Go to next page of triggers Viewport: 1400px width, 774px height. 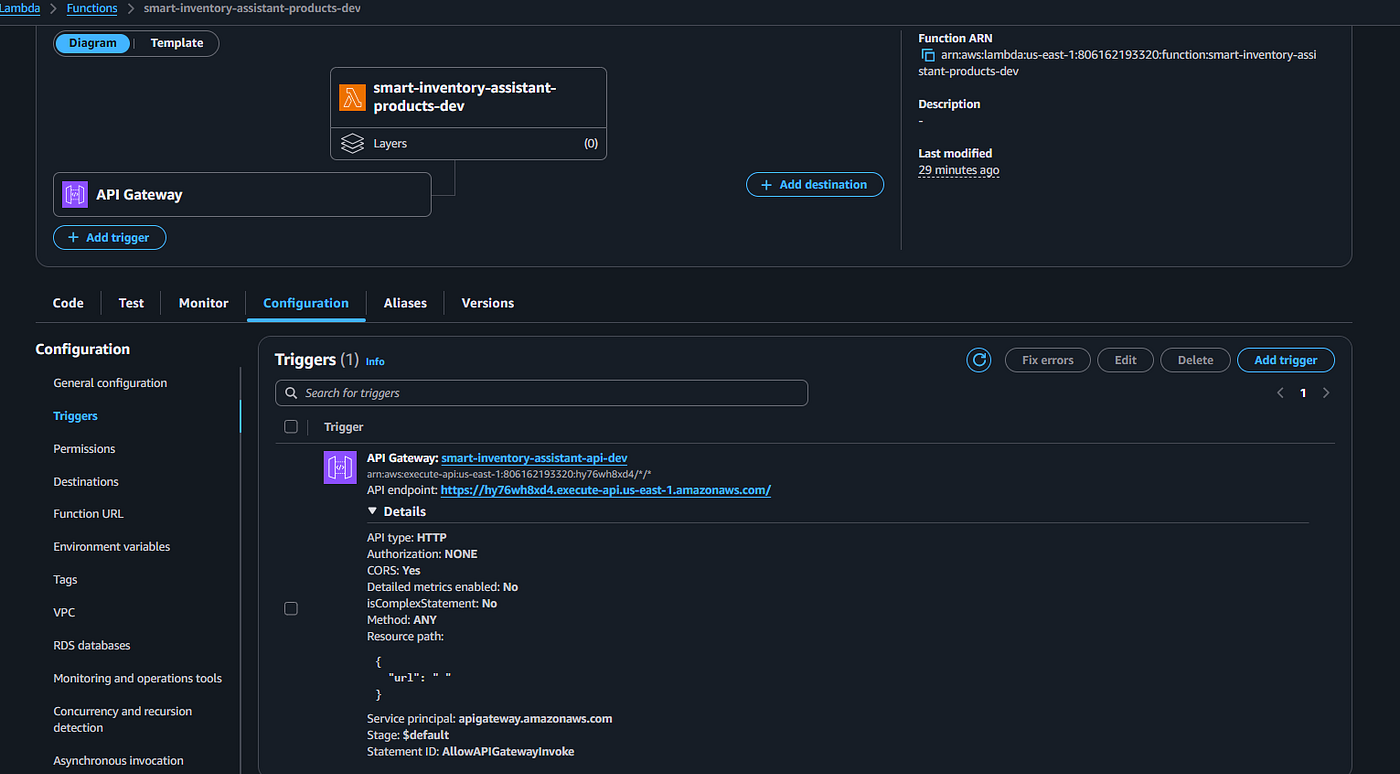(x=1326, y=393)
